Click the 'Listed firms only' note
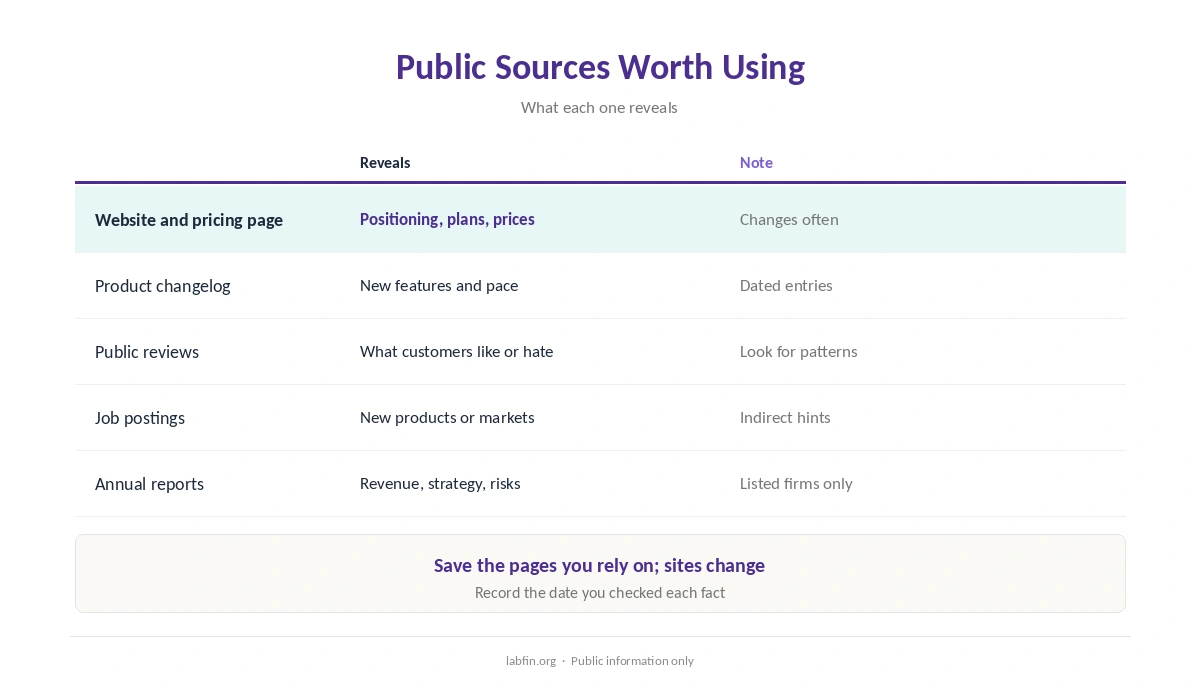1200x688 pixels. pos(796,483)
